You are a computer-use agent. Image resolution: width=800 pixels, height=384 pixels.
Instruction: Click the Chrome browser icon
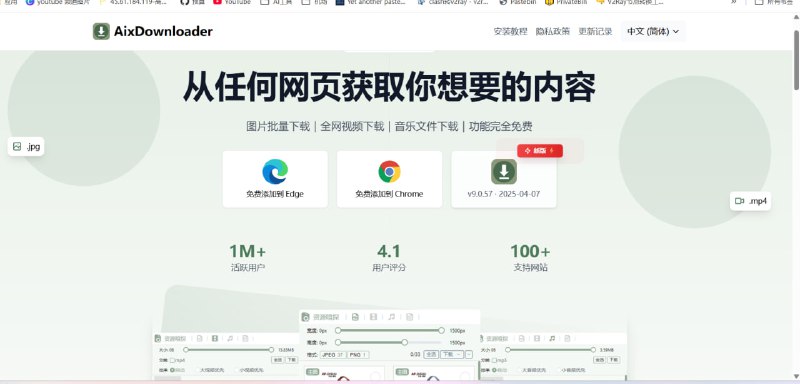(389, 171)
